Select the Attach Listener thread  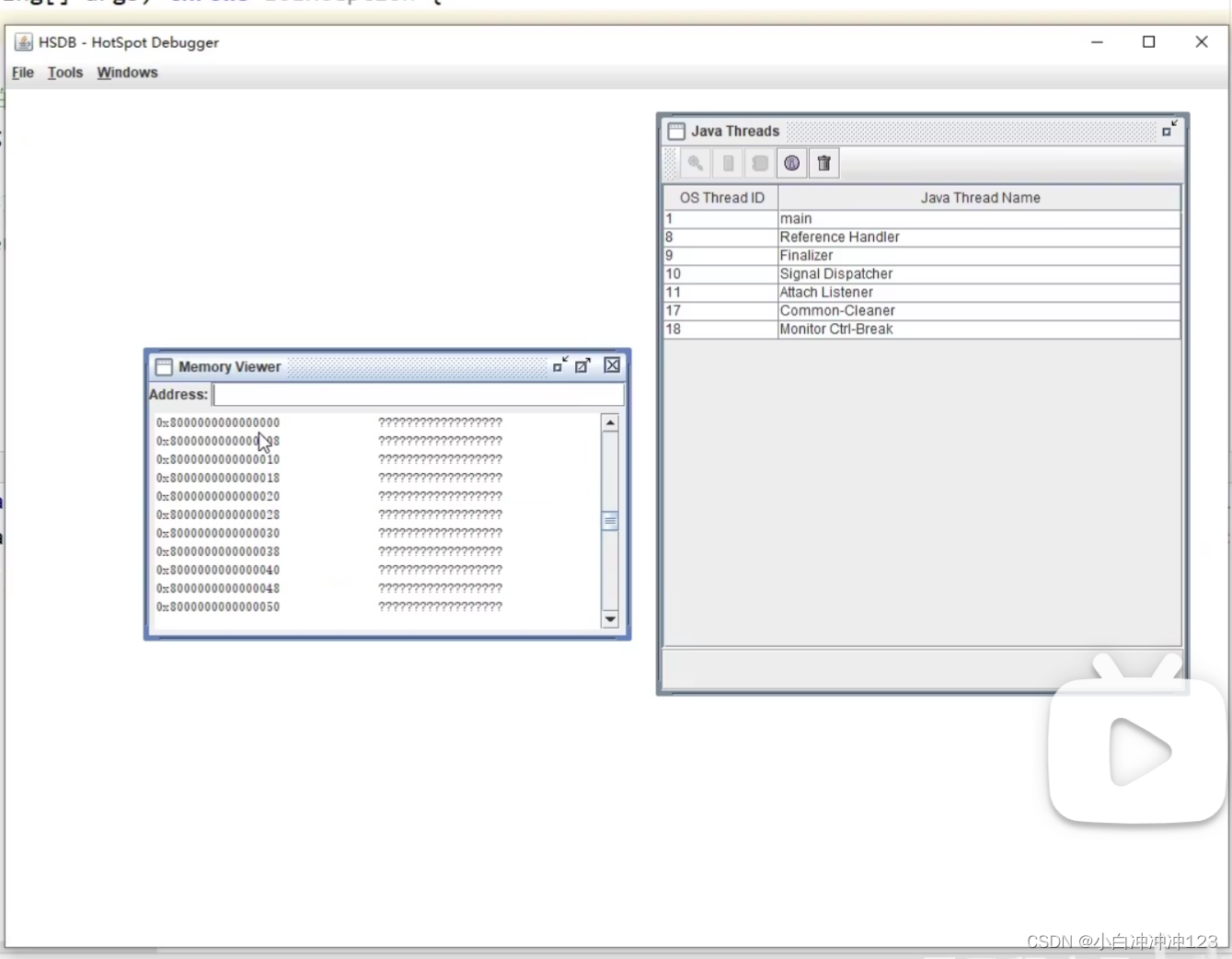point(922,293)
